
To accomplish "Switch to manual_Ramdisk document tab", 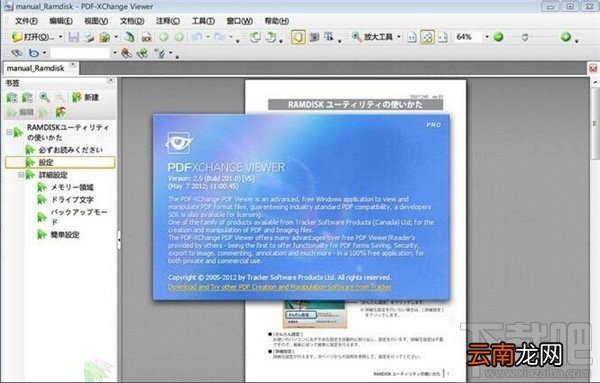I will click(36, 68).
